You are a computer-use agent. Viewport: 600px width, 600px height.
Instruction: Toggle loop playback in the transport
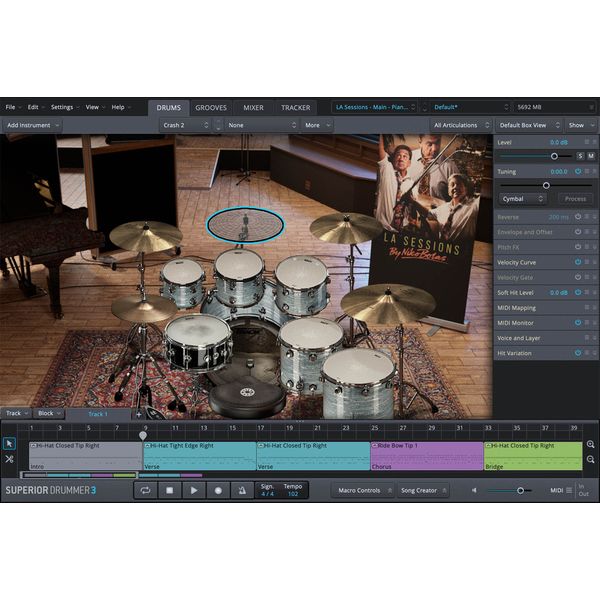(145, 490)
